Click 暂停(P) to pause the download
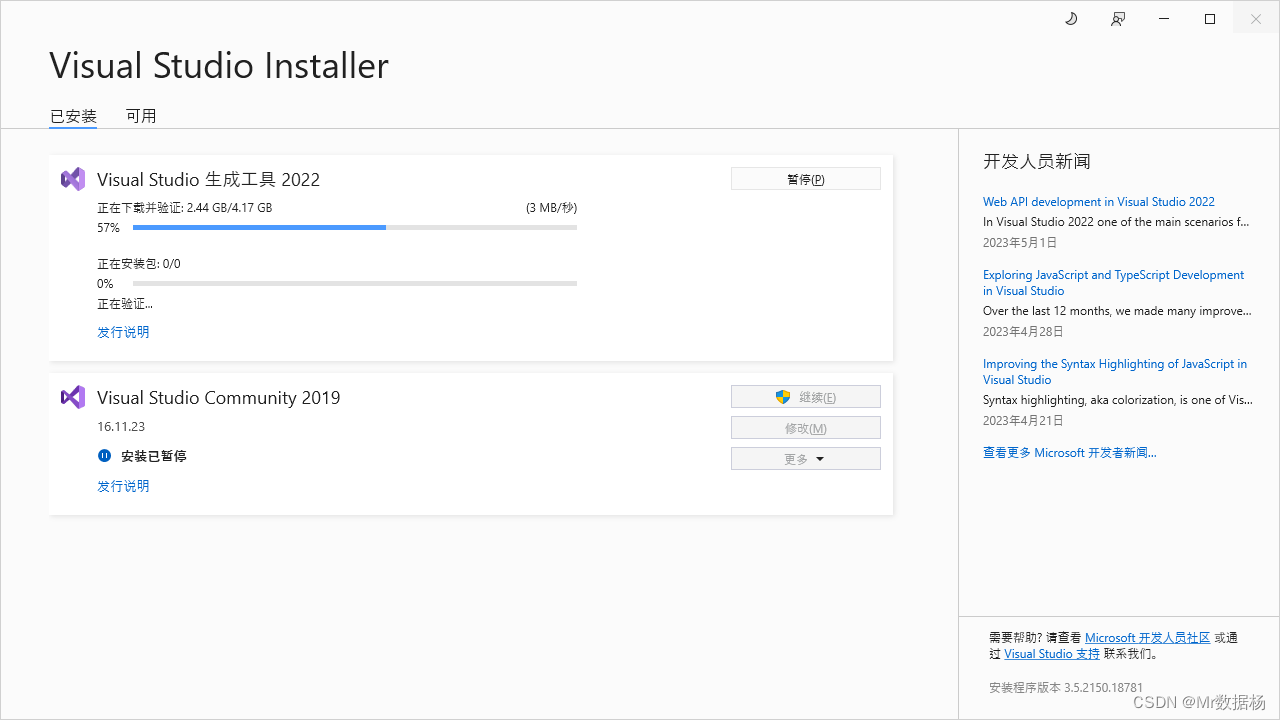 [805, 178]
